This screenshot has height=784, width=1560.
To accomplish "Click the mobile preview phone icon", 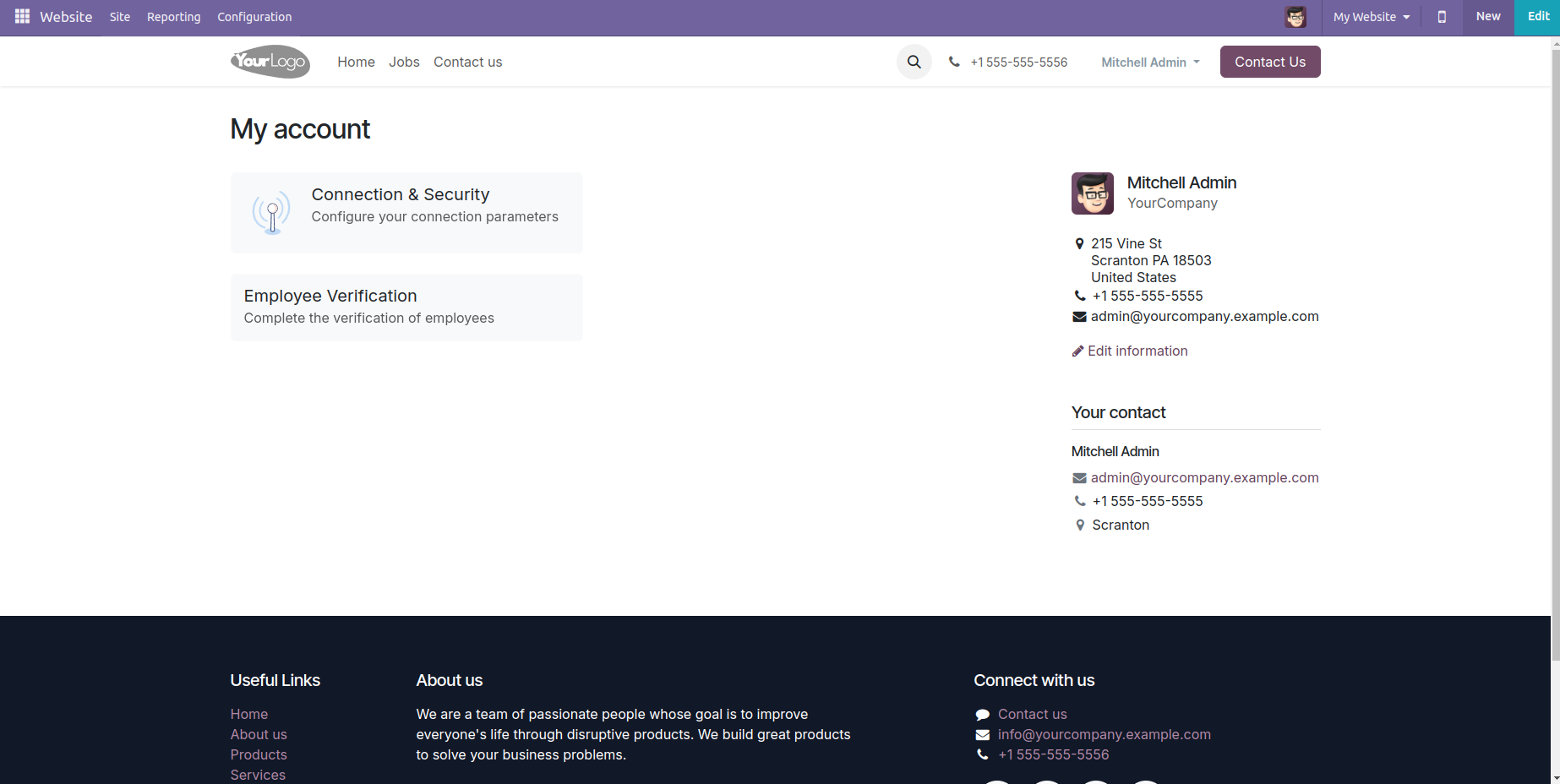I will (x=1442, y=17).
